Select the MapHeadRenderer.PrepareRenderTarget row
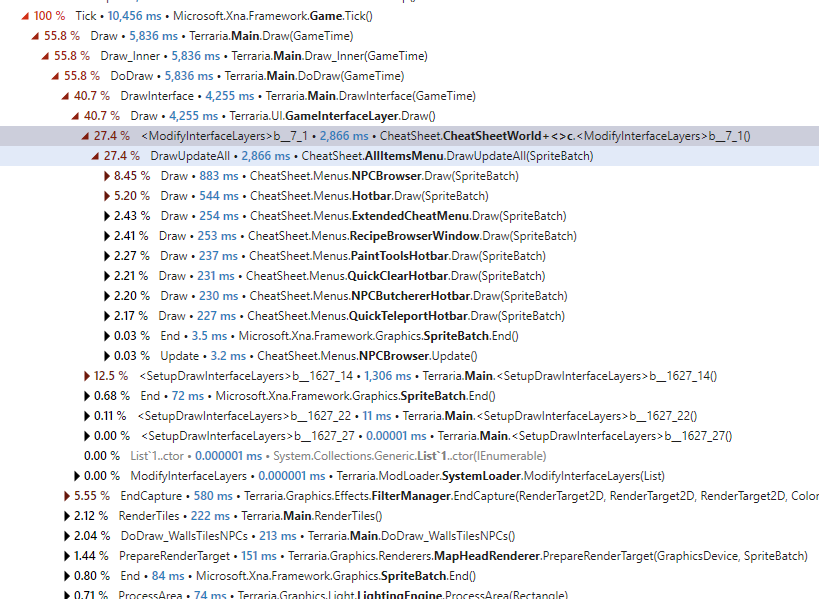The height and width of the screenshot is (599, 819). click(410, 556)
